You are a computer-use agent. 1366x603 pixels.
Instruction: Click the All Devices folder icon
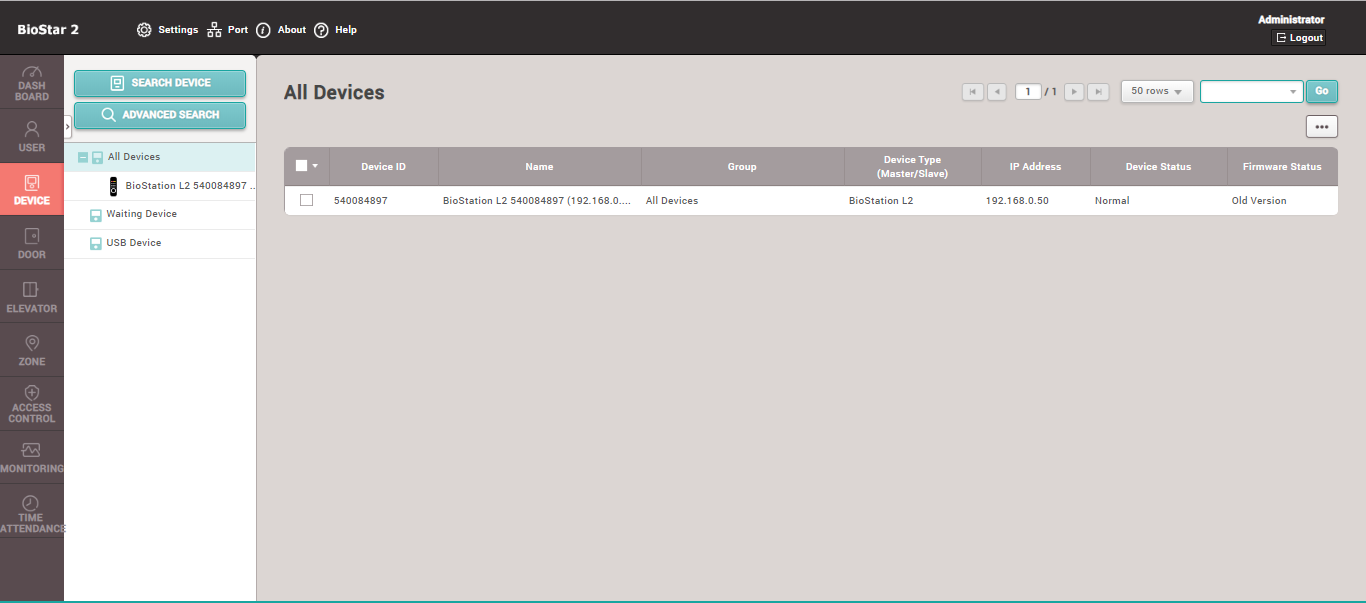point(98,157)
